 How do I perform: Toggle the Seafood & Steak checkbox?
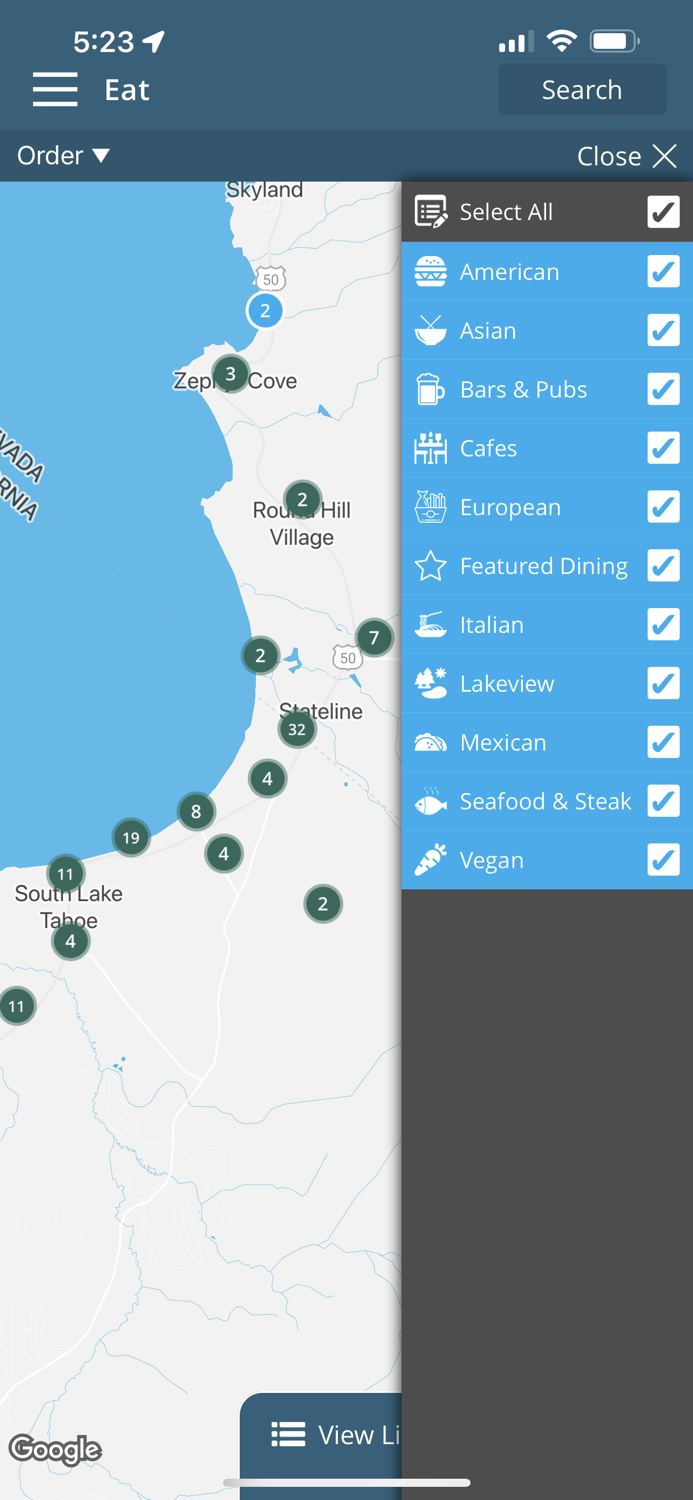663,801
